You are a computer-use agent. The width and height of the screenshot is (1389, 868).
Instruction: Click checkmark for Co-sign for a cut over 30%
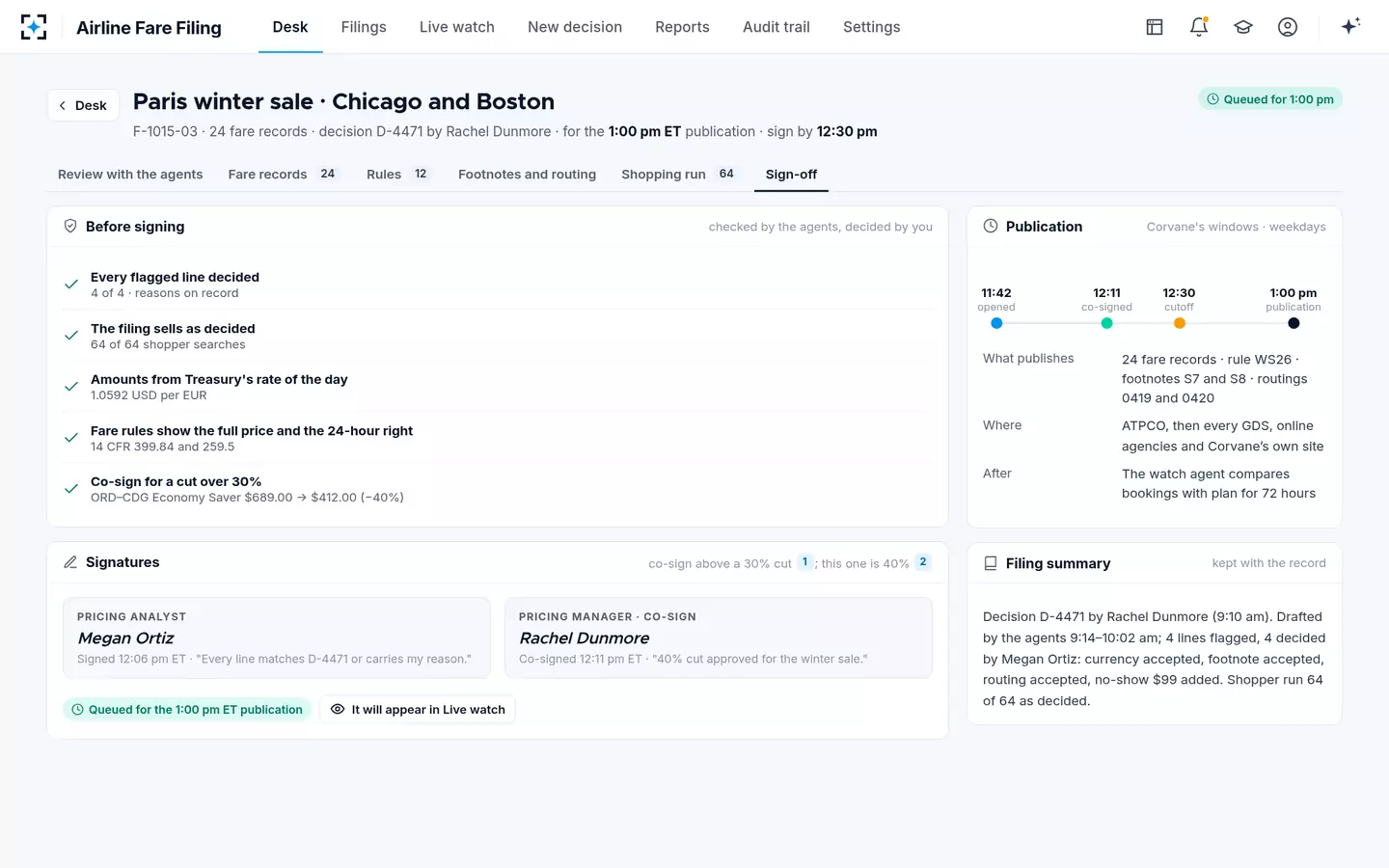(71, 489)
